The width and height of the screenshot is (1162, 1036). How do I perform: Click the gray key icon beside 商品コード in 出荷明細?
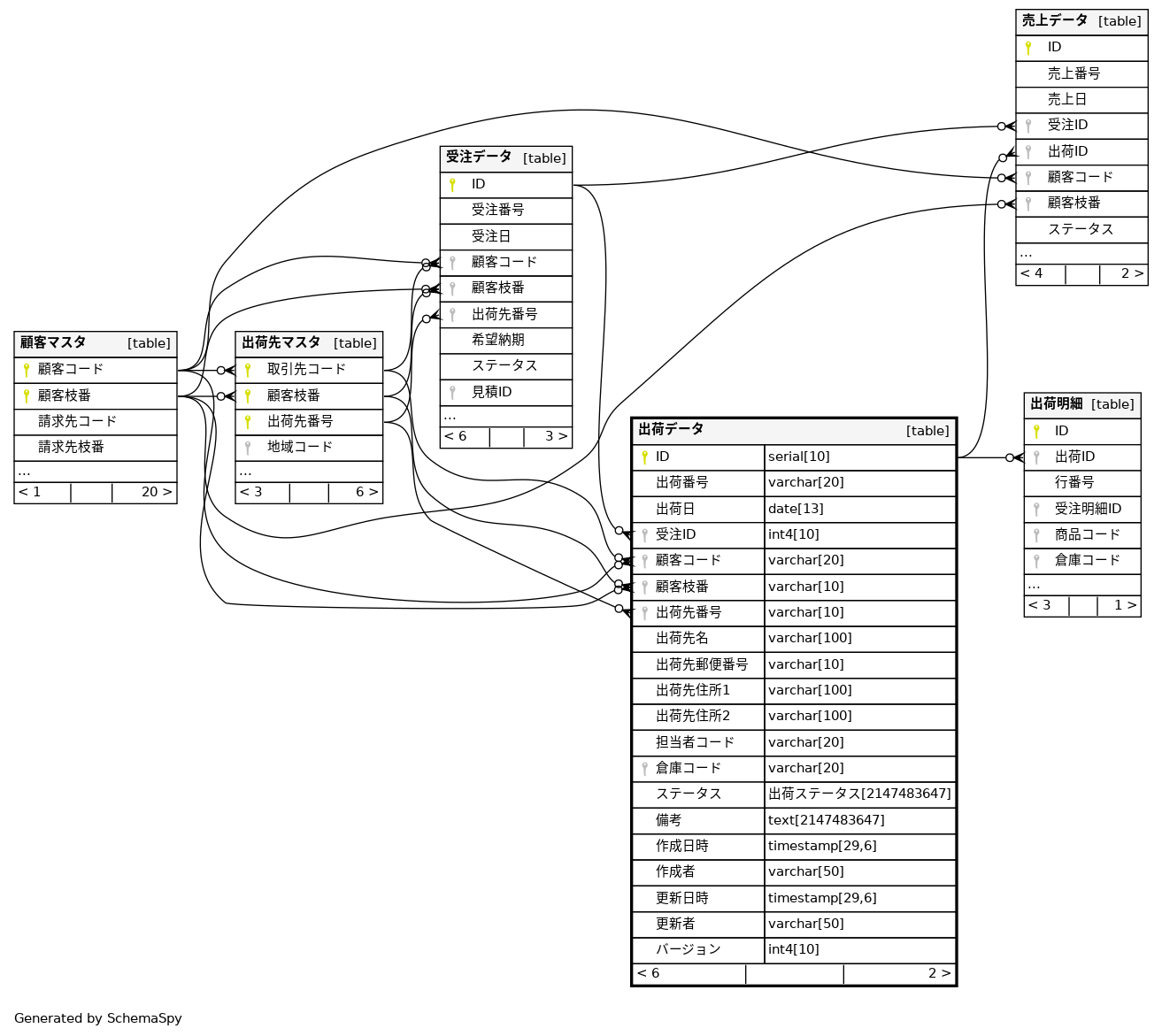click(1036, 535)
